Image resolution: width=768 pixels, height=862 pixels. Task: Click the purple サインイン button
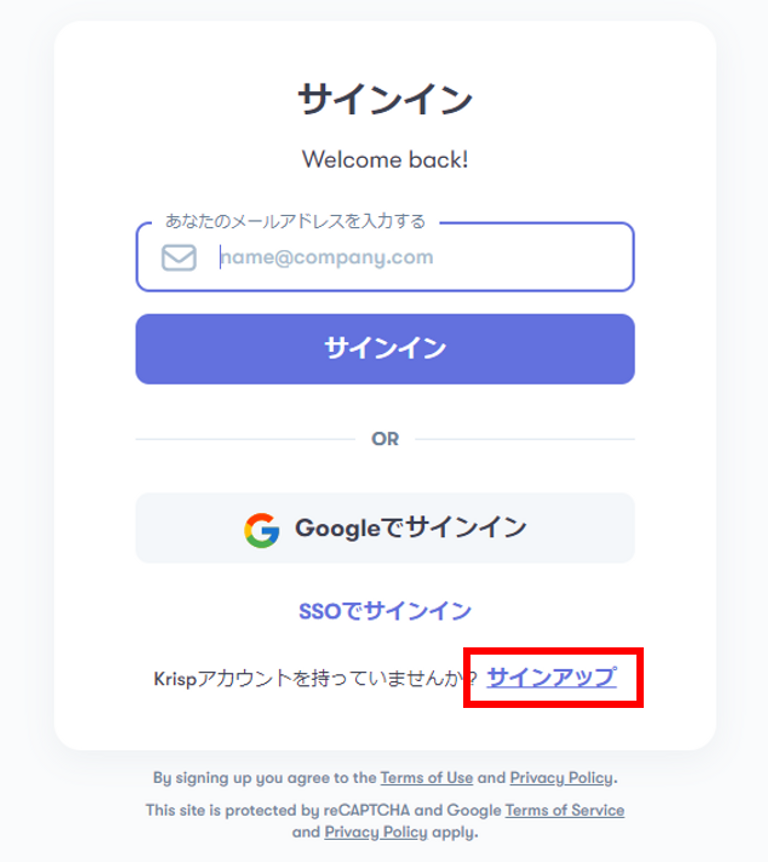pos(385,349)
